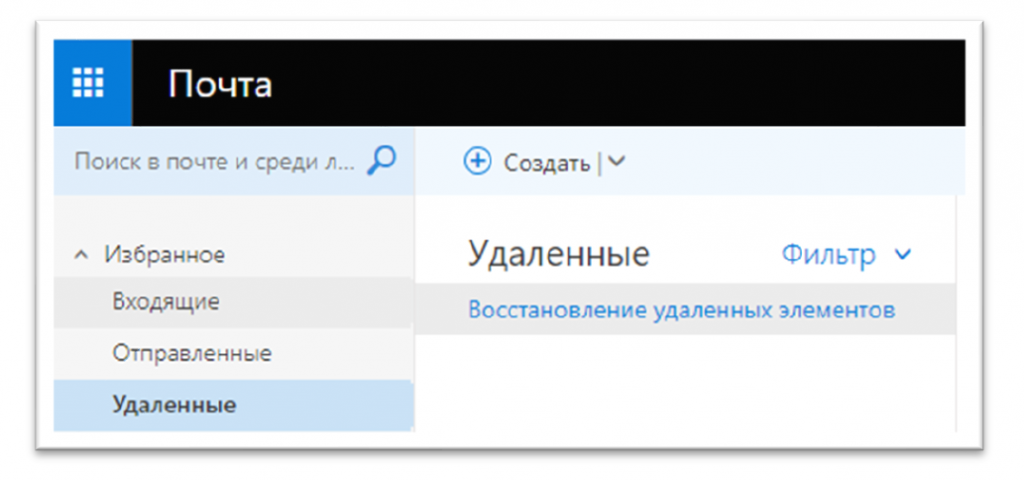Click the black header bar right of Почта

(620, 84)
